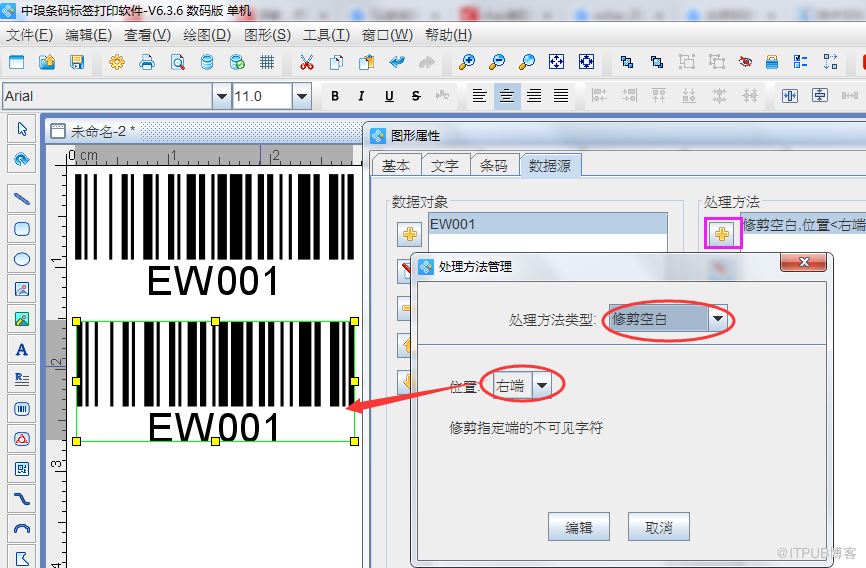
Task: Select the pointer selection tool
Action: point(22,129)
